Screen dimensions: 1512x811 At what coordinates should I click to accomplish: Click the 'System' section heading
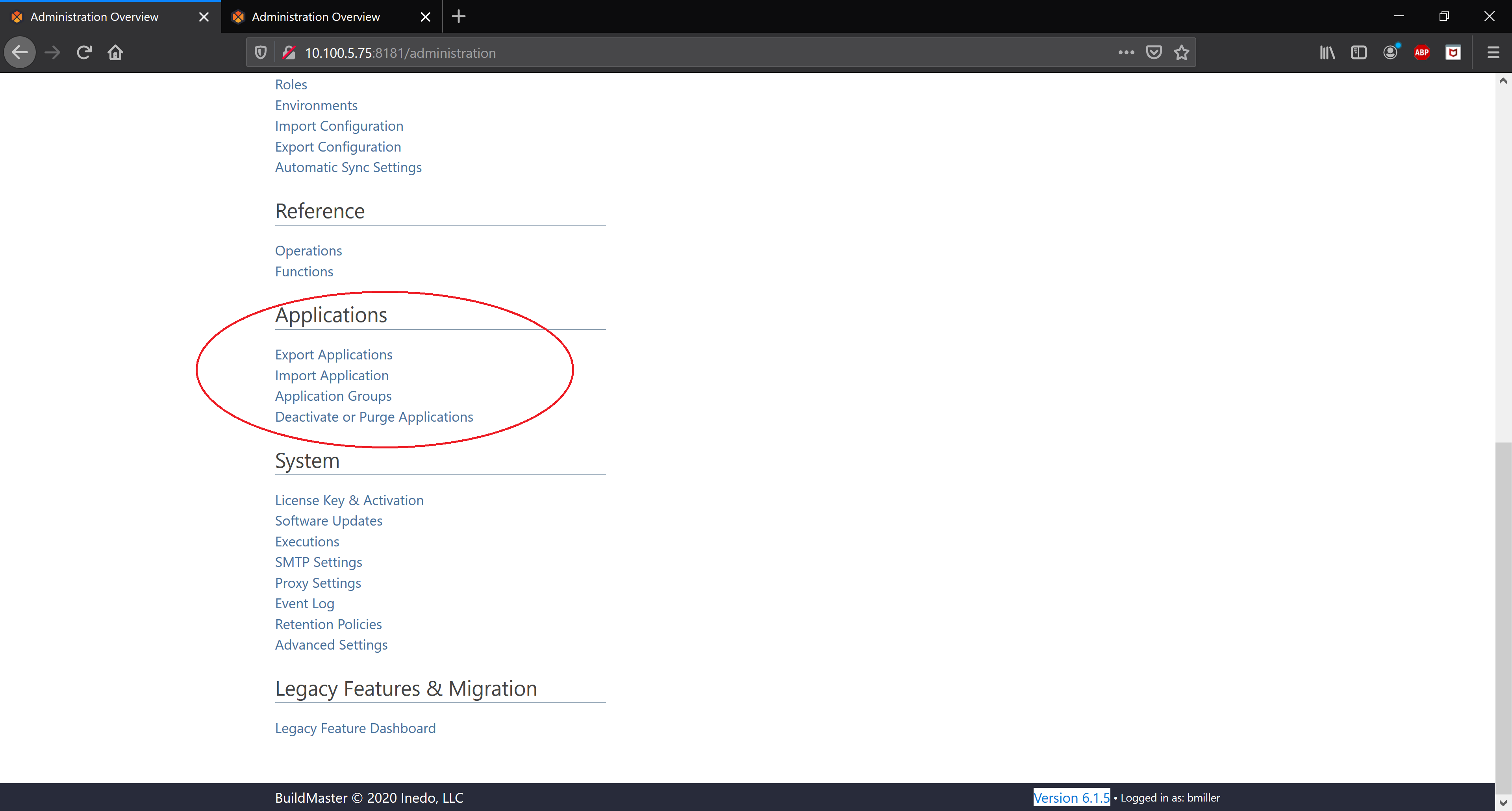tap(307, 461)
